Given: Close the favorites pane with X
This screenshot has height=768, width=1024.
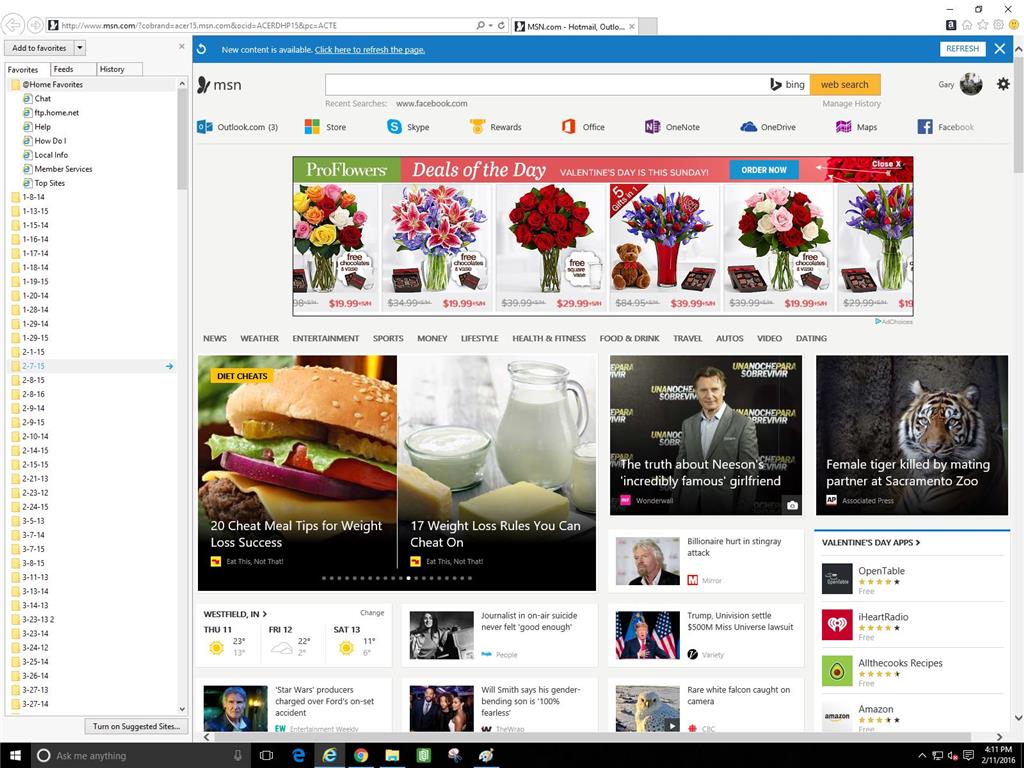Looking at the screenshot, I should tap(182, 46).
